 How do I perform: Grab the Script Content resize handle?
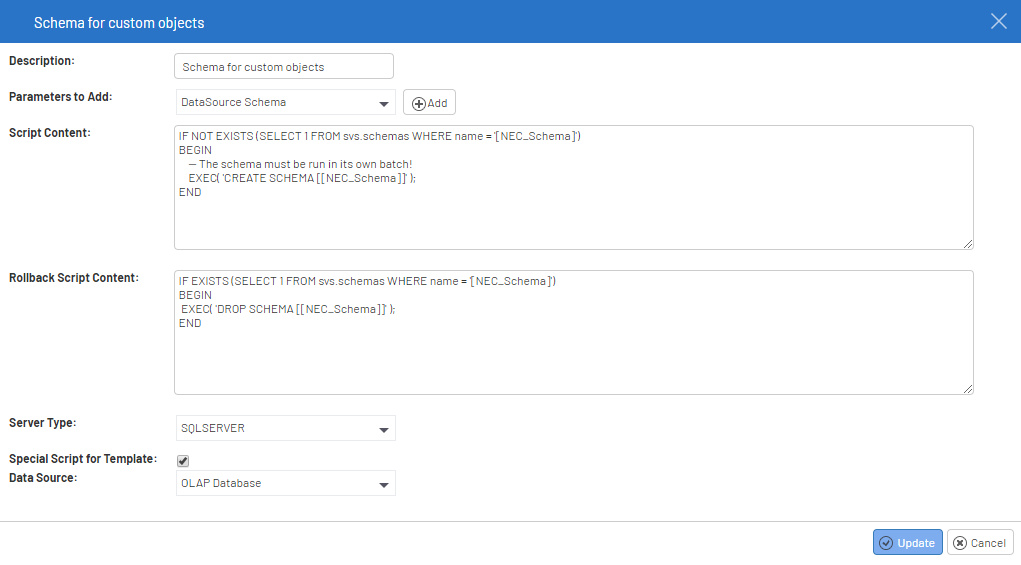click(967, 243)
